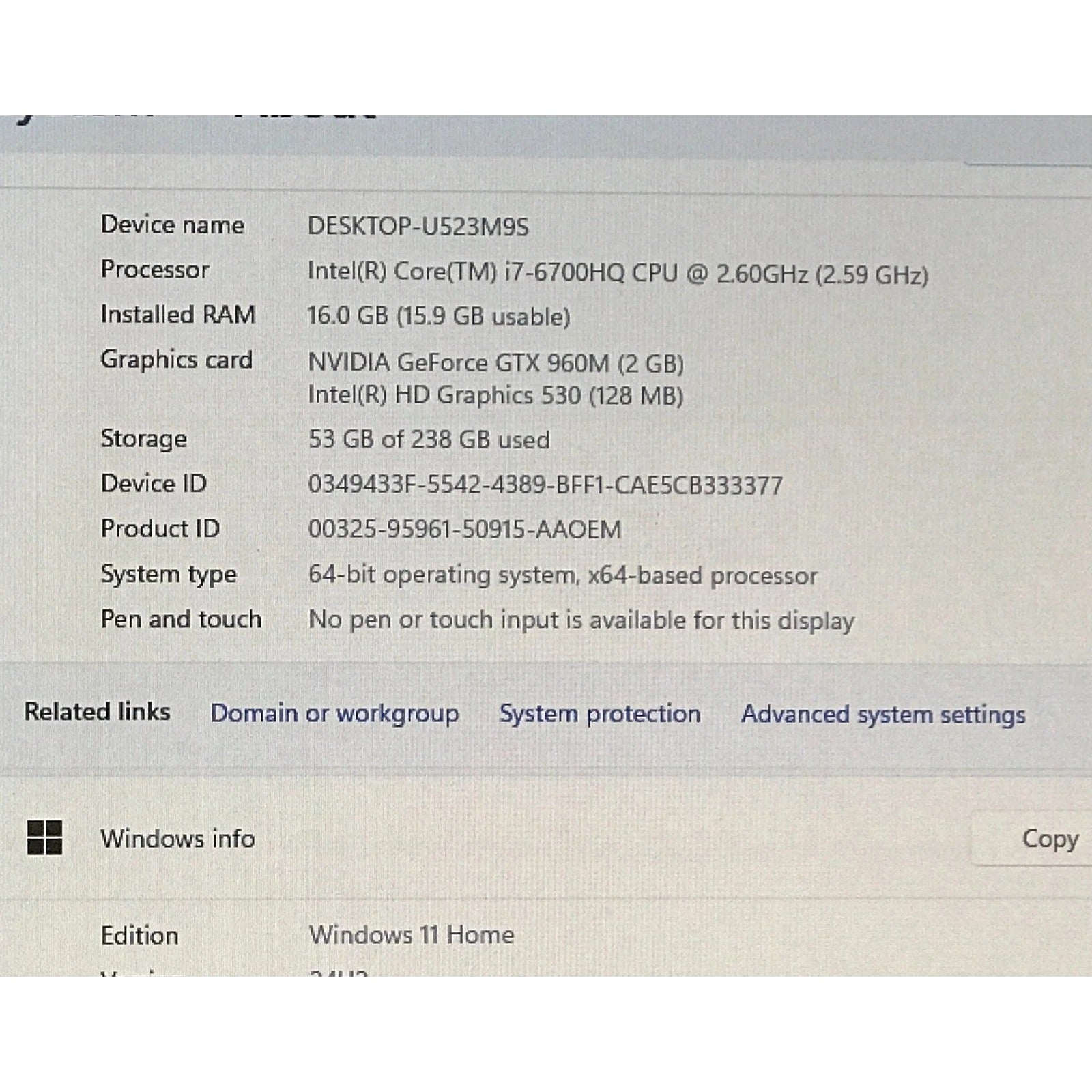Select the processor value i7-6700HQ text
The width and height of the screenshot is (1092, 1092).
pyautogui.click(x=618, y=274)
